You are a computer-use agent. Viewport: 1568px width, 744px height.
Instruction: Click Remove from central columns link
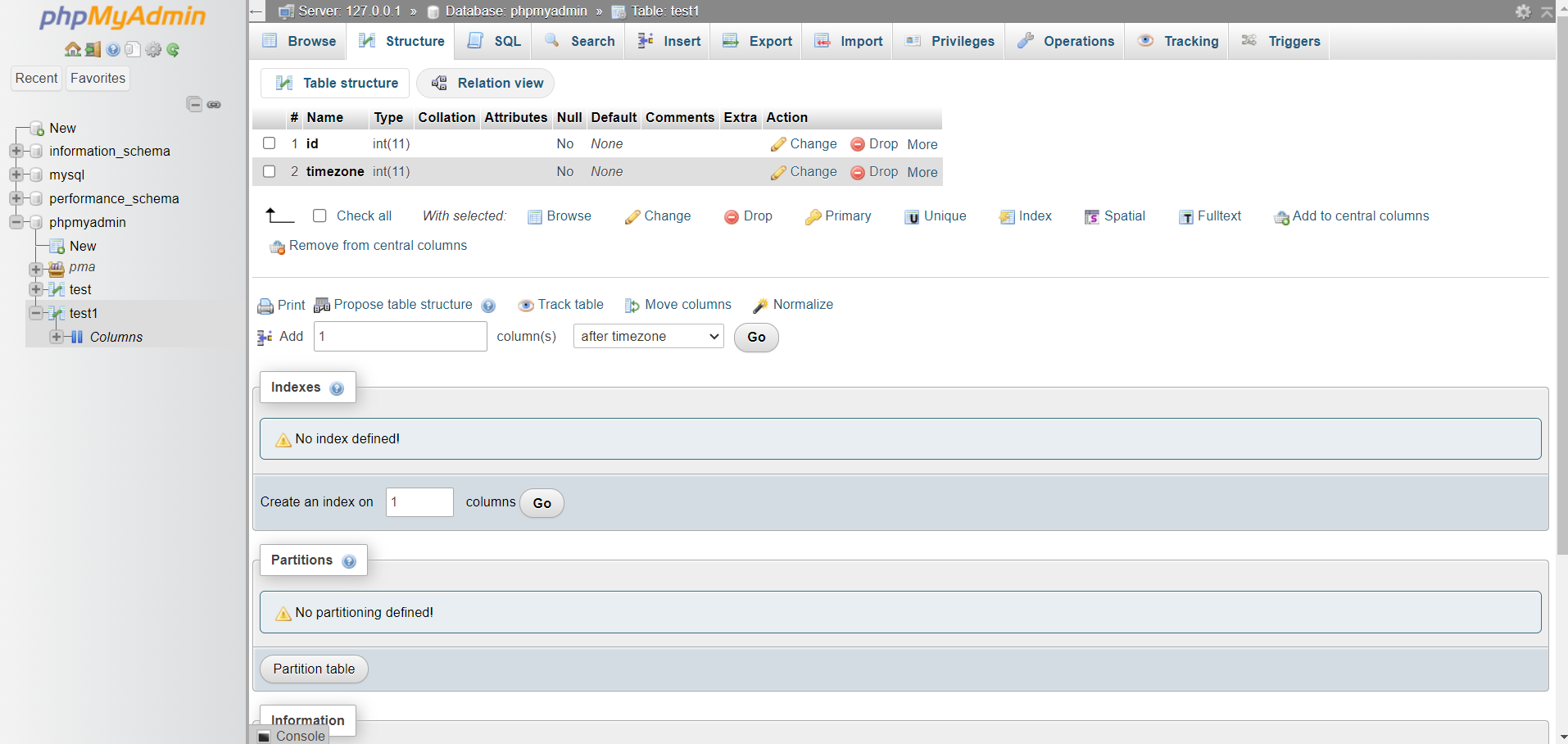click(x=376, y=246)
